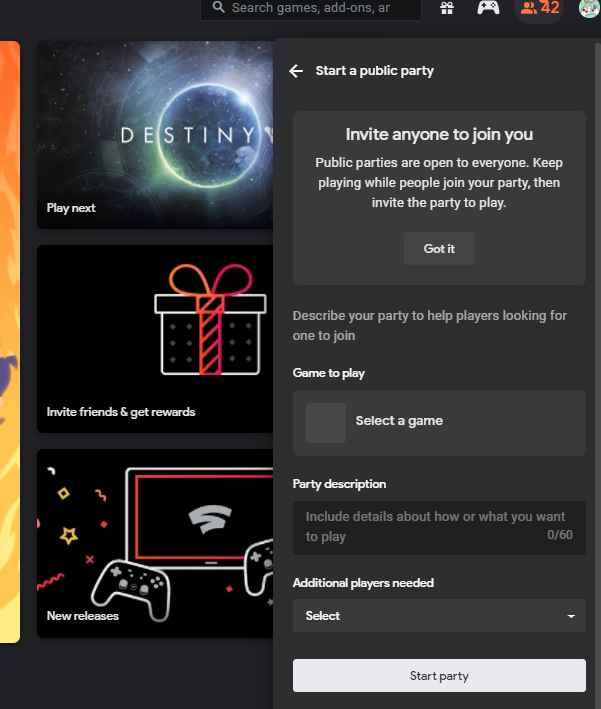Focus the Party description text box
This screenshot has height=709, width=601.
click(439, 528)
